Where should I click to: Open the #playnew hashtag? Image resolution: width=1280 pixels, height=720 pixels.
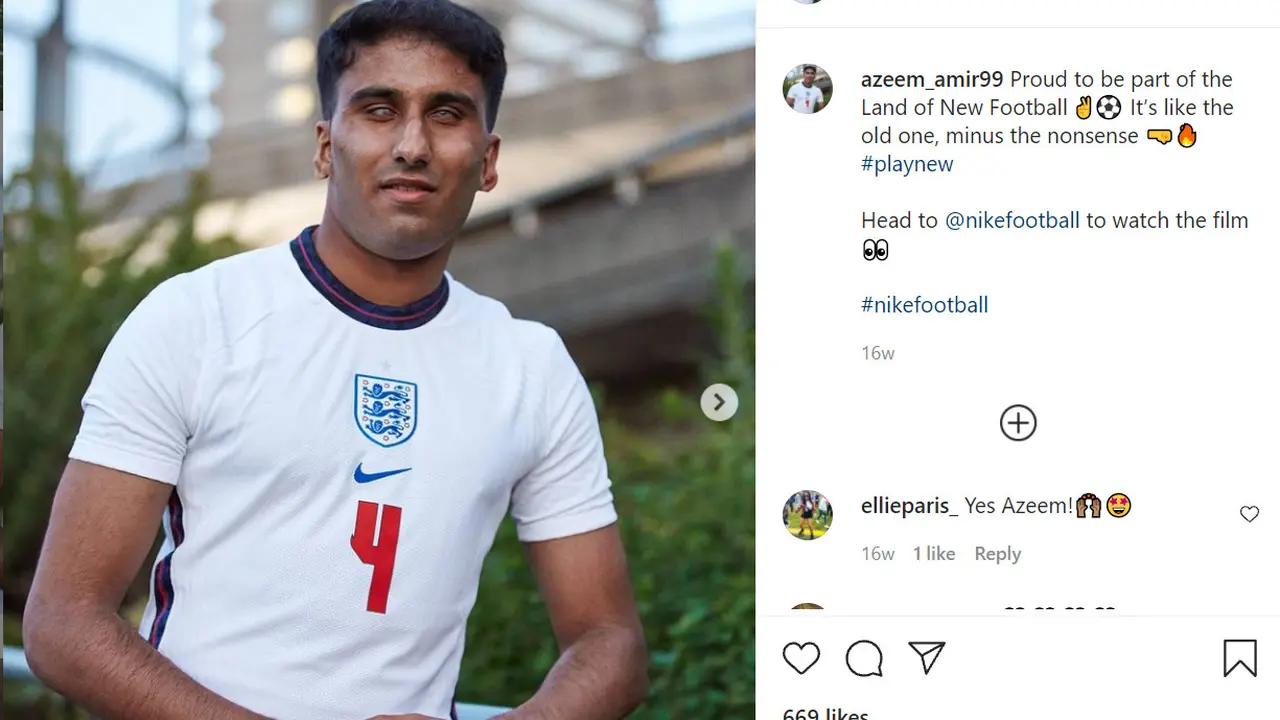tap(907, 164)
